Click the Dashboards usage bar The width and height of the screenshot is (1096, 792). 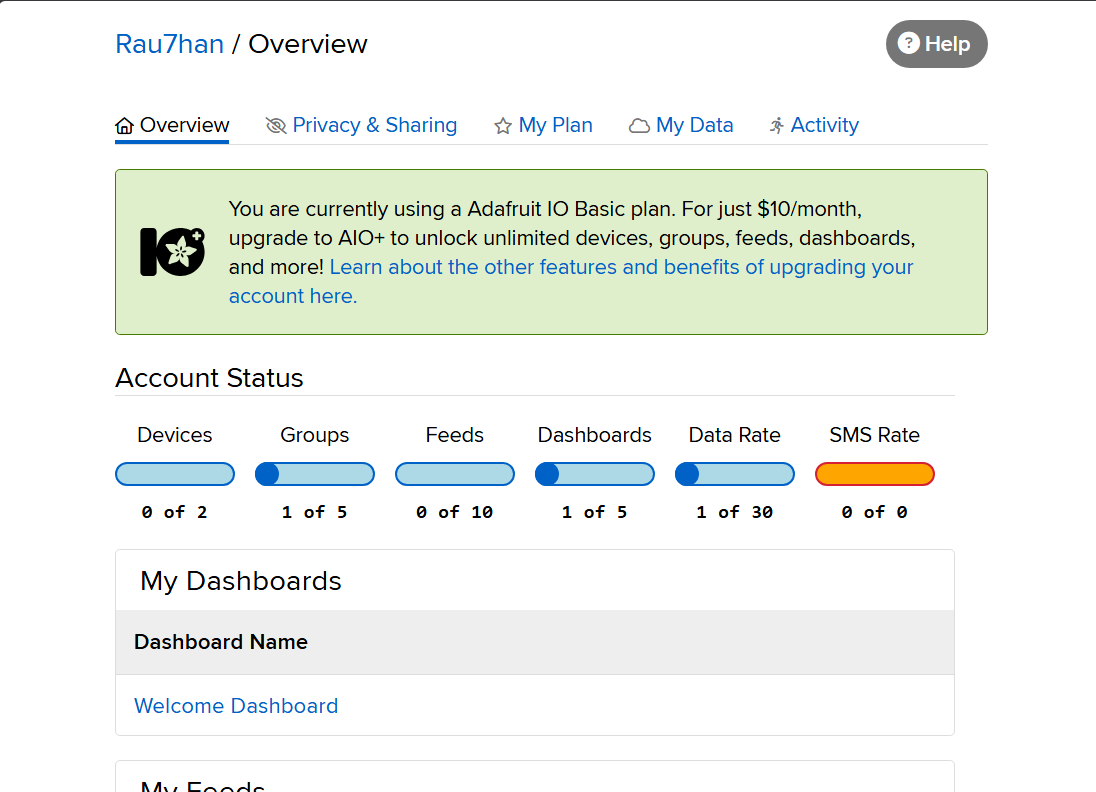[x=595, y=474]
